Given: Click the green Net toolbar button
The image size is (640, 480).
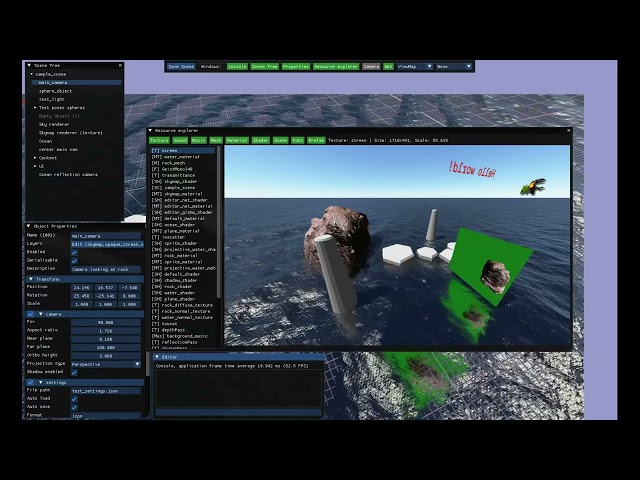Looking at the screenshot, I should 388,67.
